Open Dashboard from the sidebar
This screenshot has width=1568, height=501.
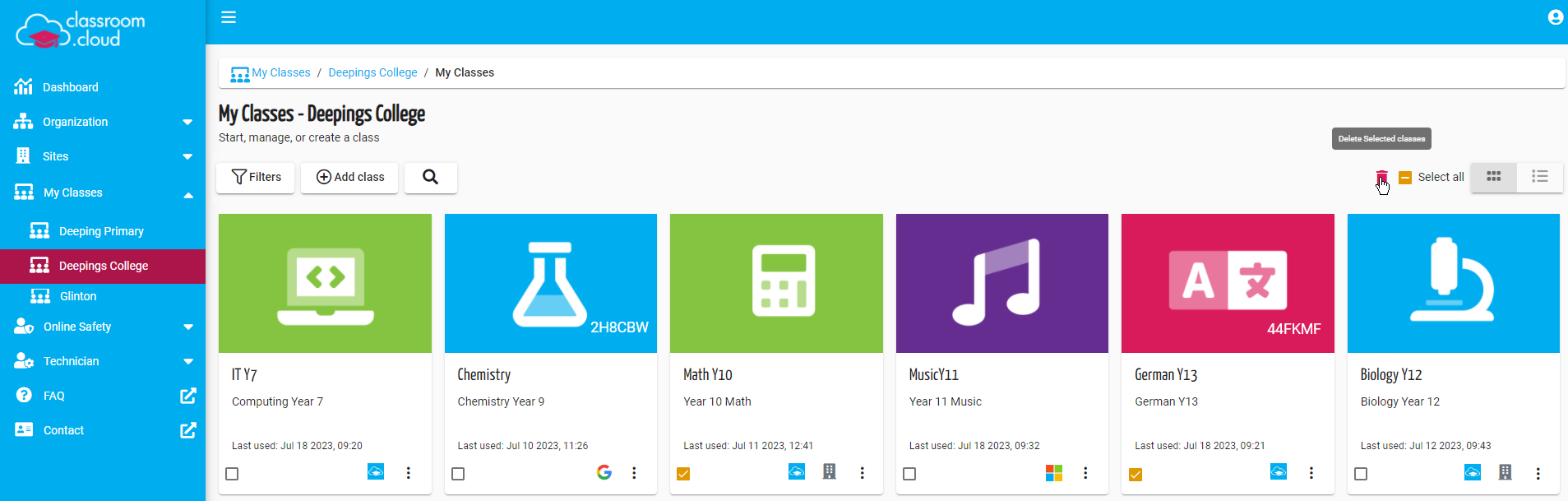70,87
